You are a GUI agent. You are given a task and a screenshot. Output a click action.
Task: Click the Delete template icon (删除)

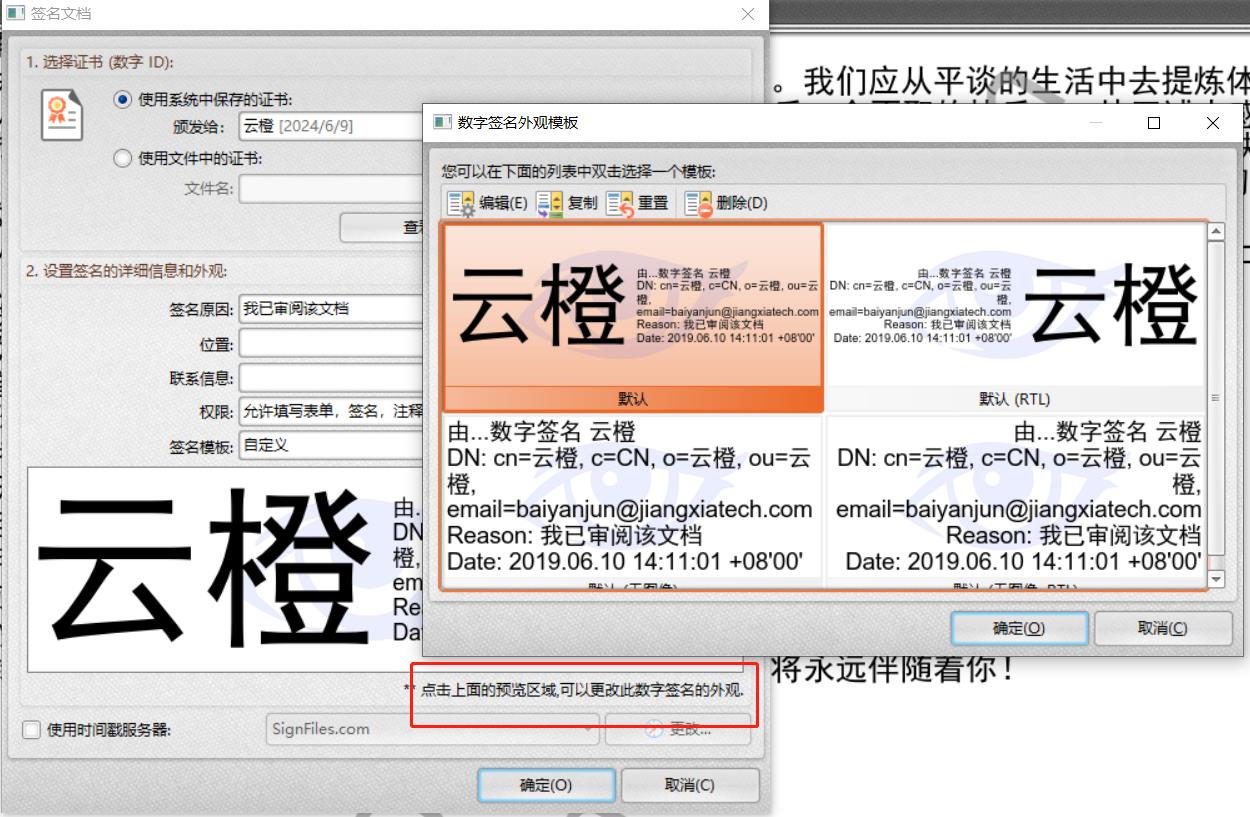(x=698, y=203)
